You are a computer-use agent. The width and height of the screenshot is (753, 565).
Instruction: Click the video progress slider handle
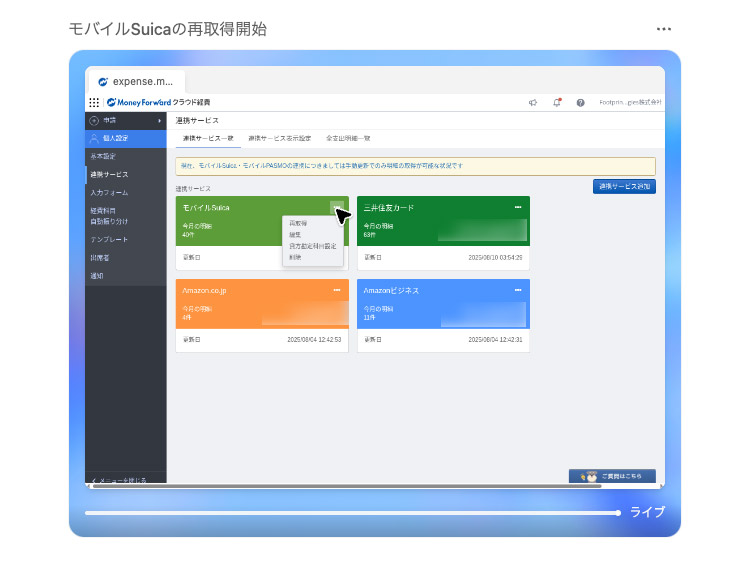point(618,513)
